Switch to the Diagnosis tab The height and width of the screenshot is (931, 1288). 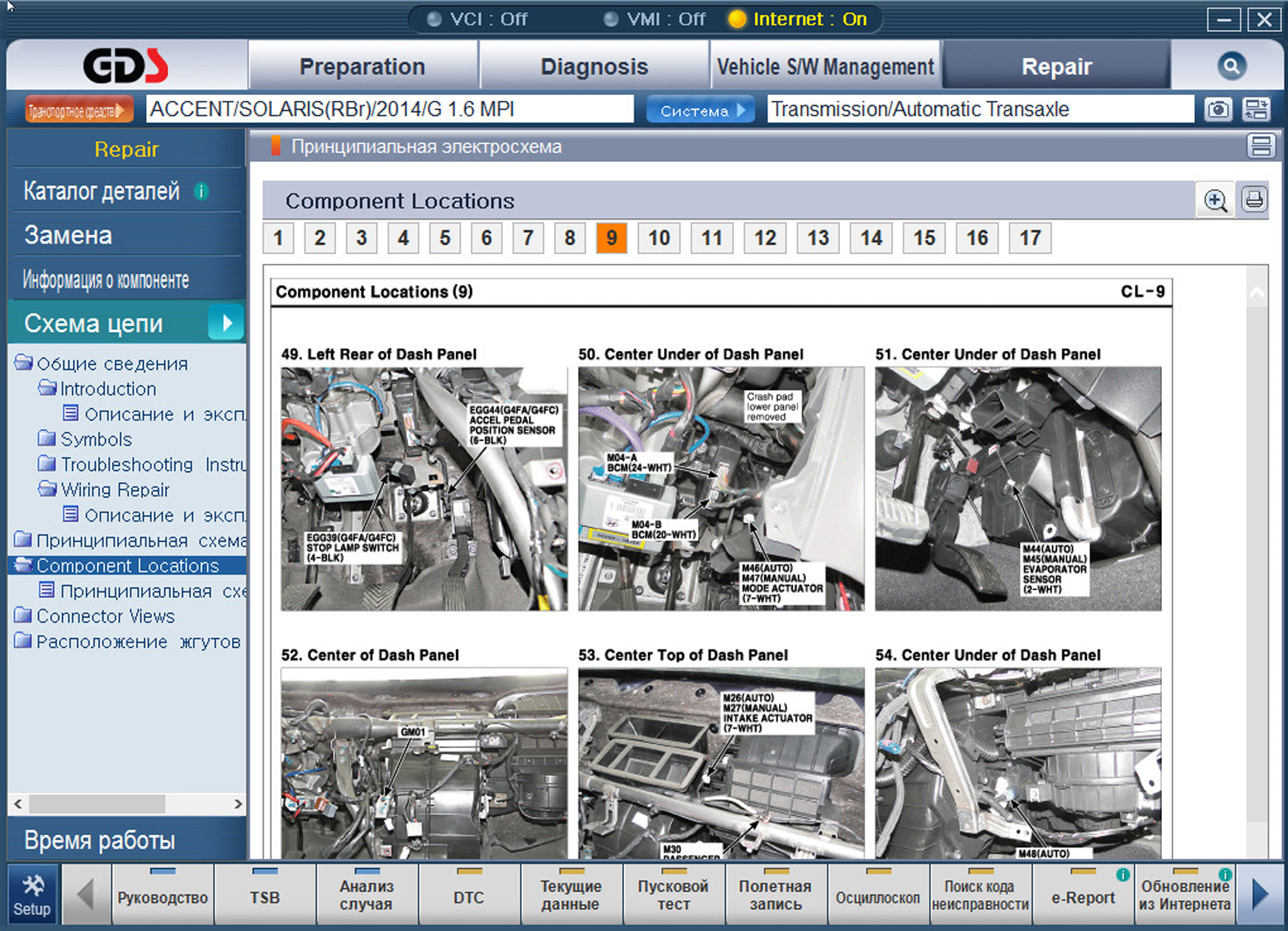594,67
